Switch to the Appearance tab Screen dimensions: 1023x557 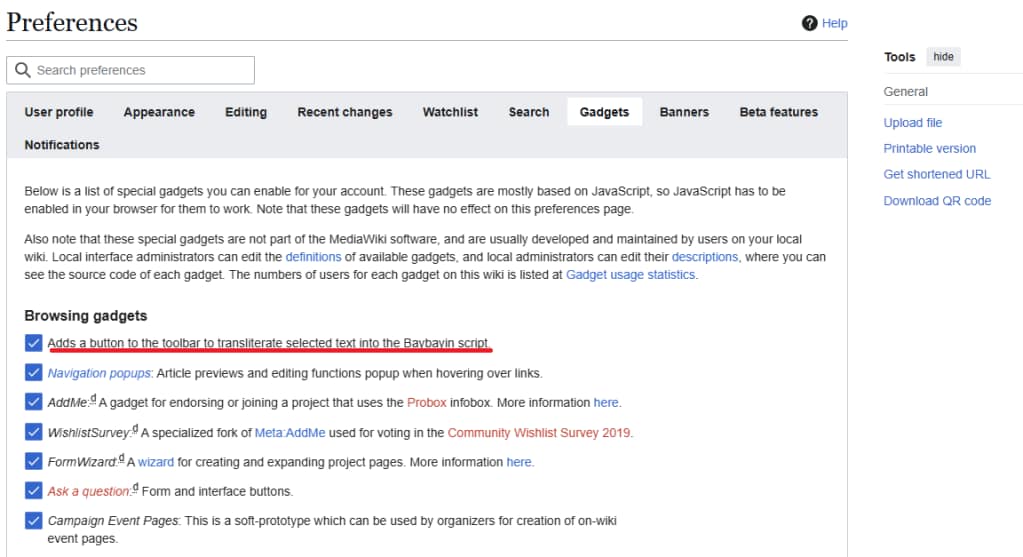159,112
